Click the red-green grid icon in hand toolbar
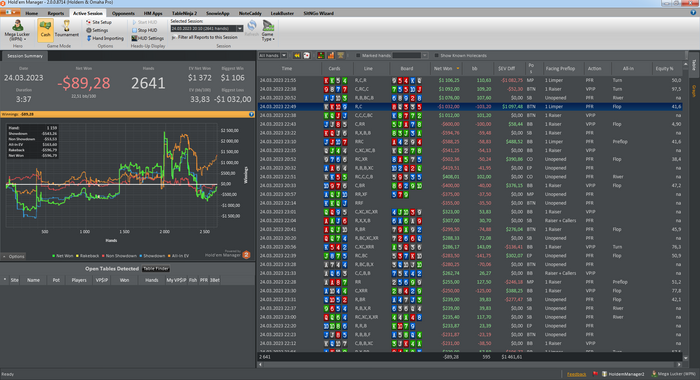The image size is (700, 380). pyautogui.click(x=321, y=55)
